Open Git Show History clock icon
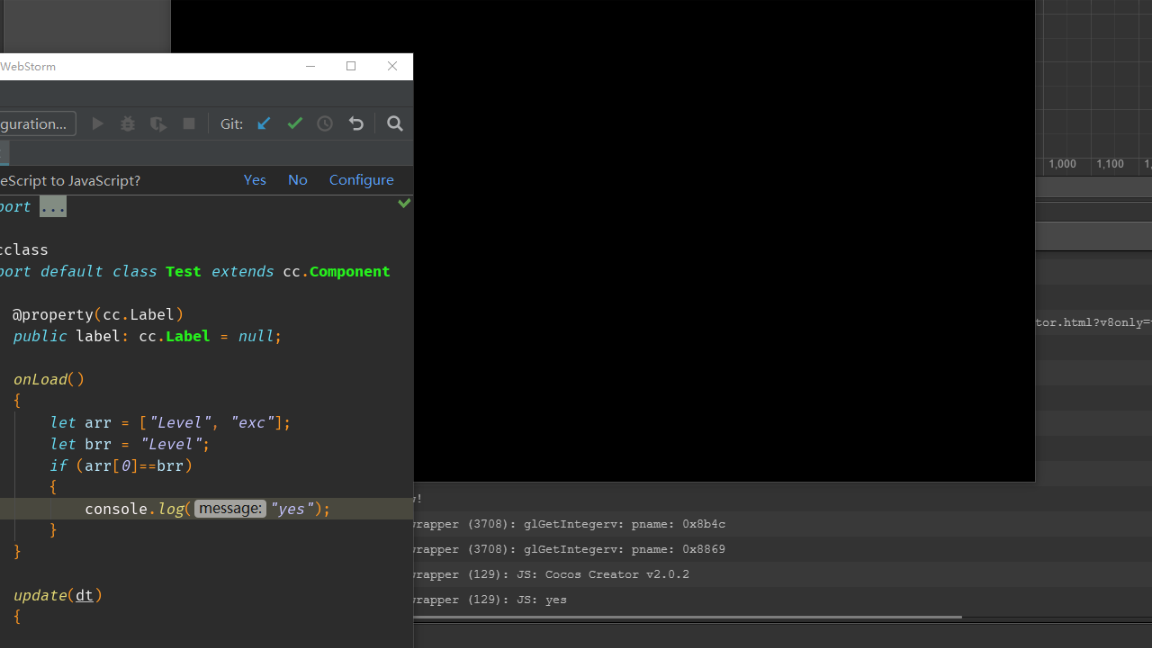 coord(325,123)
